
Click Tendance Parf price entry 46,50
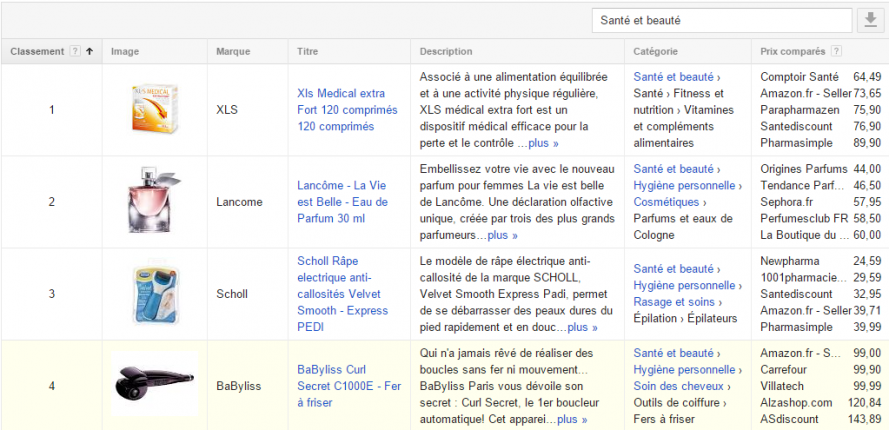pos(821,185)
